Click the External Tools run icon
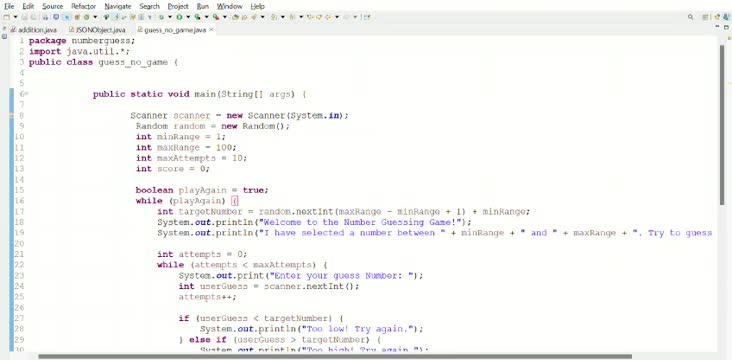 pos(216,17)
